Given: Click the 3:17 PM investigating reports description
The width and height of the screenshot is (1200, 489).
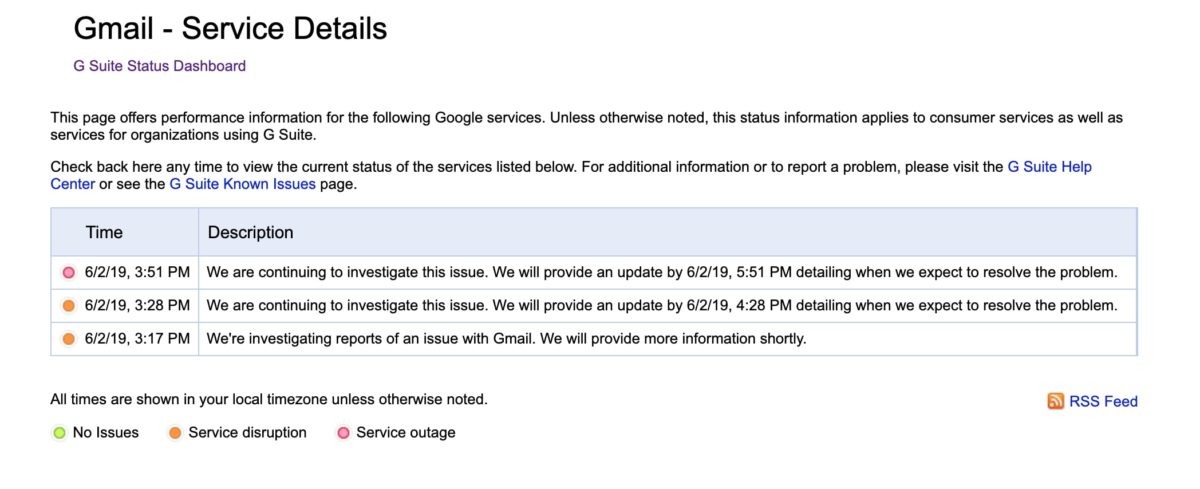Looking at the screenshot, I should 506,339.
